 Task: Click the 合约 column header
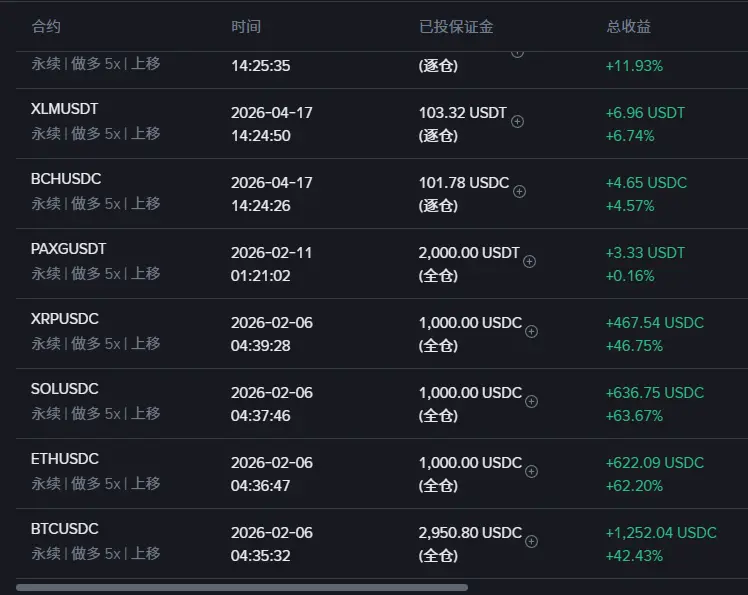[x=46, y=26]
